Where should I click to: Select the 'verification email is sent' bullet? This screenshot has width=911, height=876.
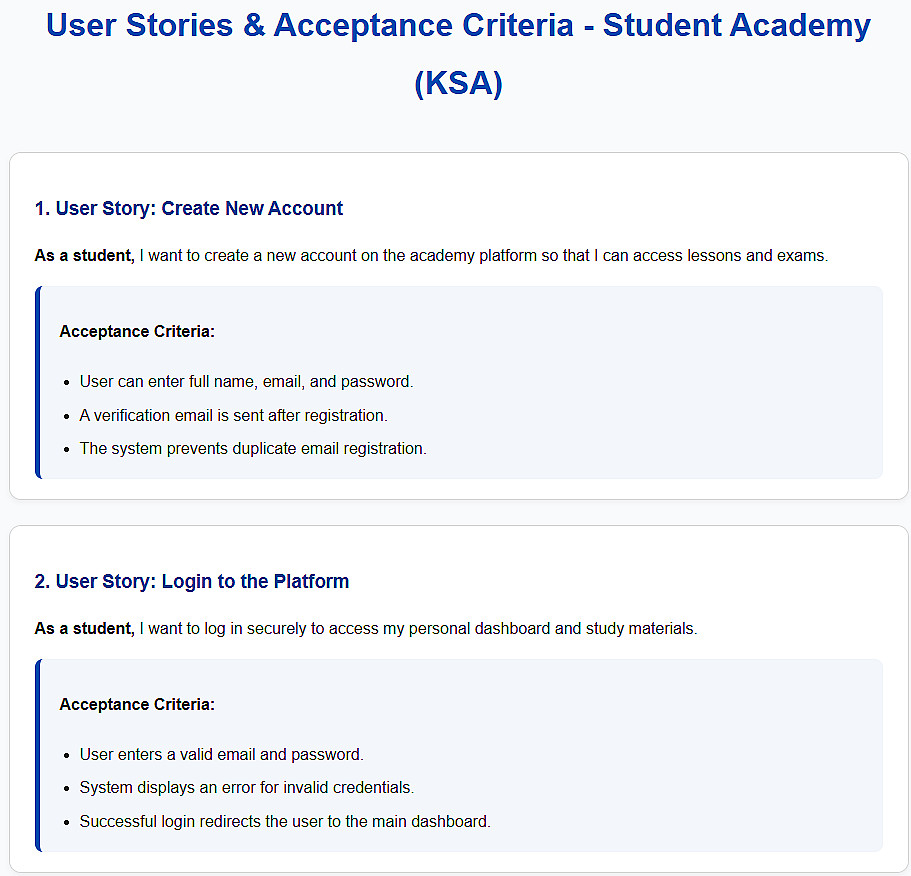233,415
